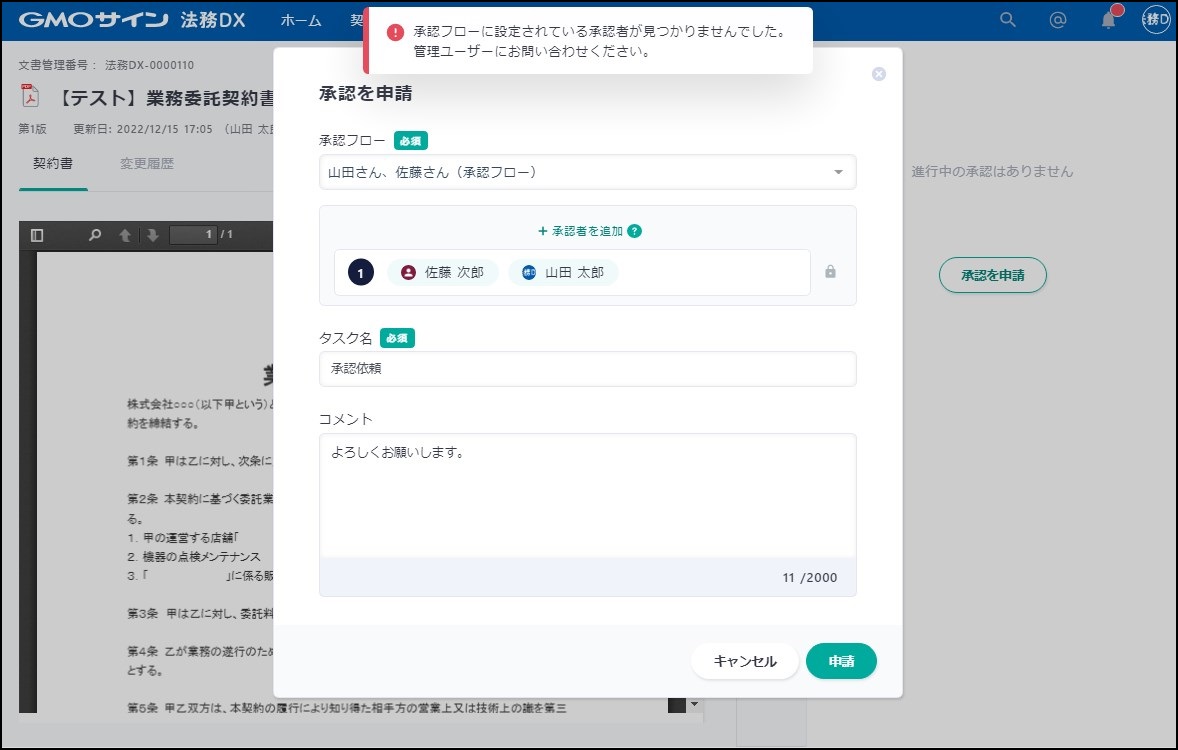Expand the 承認フロー dropdown

click(x=838, y=172)
